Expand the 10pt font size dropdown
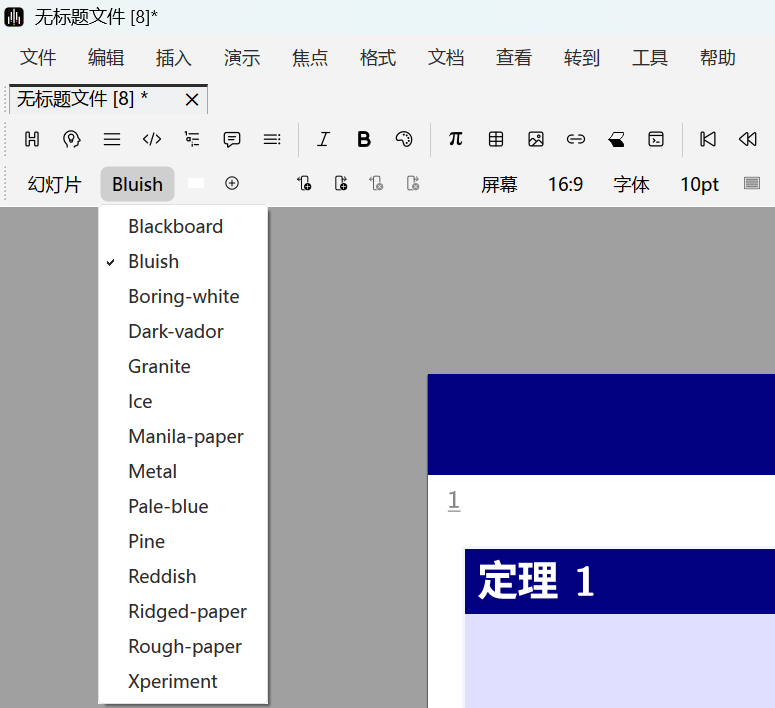The height and width of the screenshot is (708, 775). (699, 184)
